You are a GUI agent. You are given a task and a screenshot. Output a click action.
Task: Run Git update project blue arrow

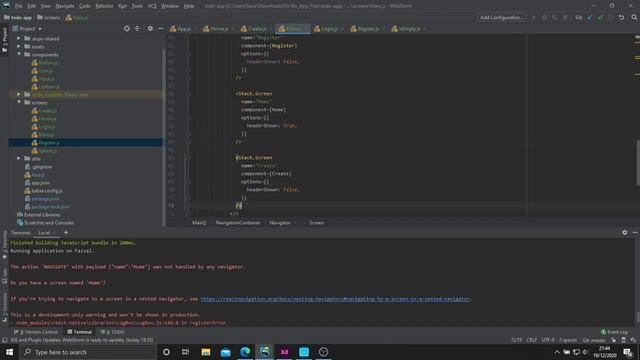pos(589,18)
